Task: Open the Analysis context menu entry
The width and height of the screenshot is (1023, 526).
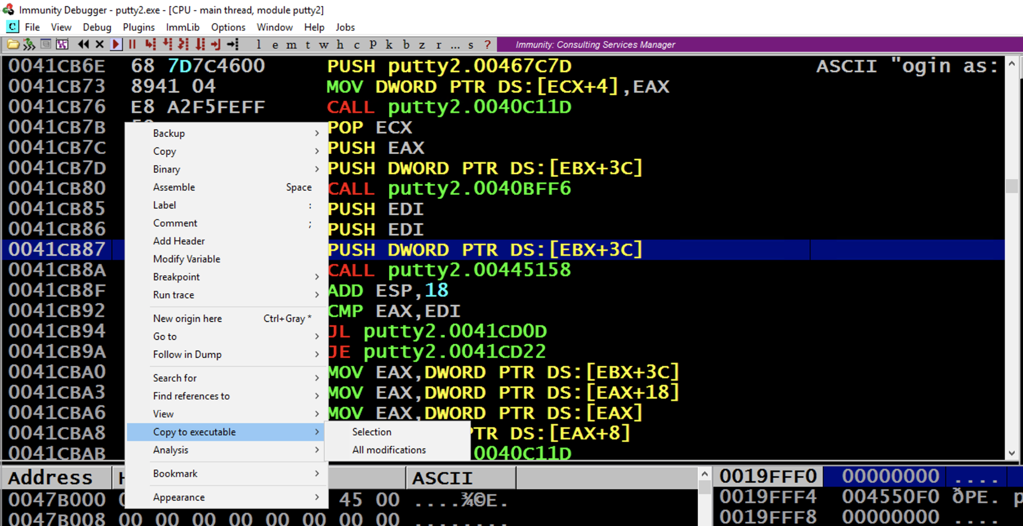Action: tap(226, 450)
